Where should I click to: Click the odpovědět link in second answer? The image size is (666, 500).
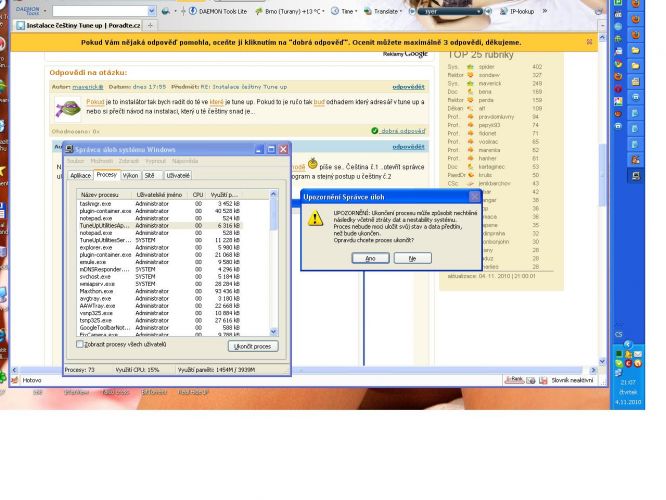coord(408,147)
